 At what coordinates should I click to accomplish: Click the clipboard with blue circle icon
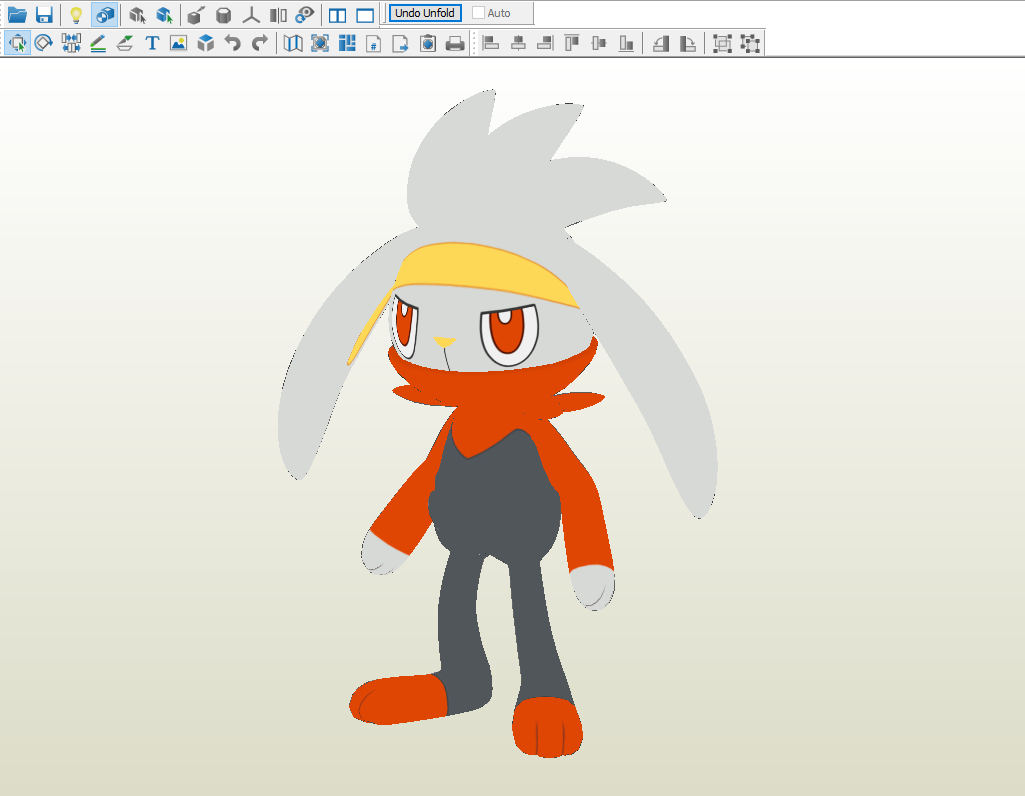(428, 43)
